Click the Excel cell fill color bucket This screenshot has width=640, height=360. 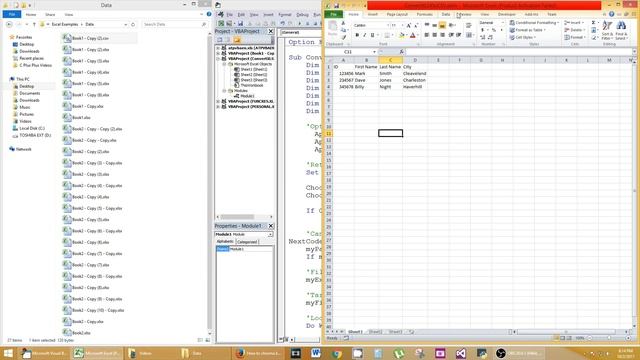pos(401,36)
